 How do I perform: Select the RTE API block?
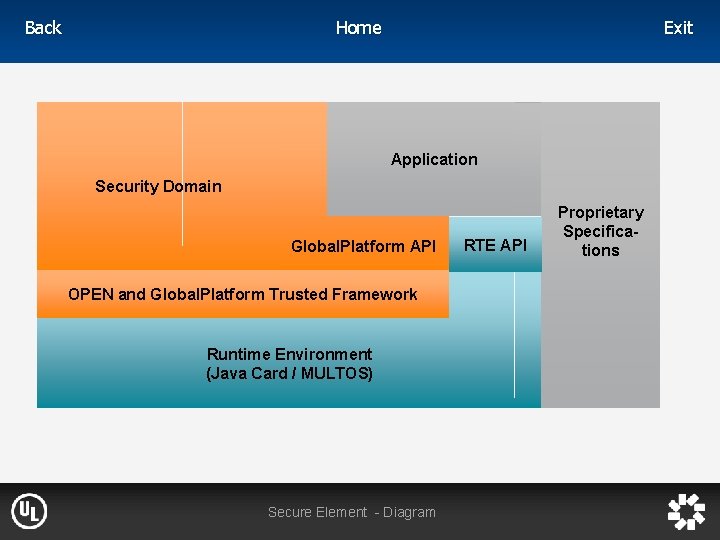[495, 244]
